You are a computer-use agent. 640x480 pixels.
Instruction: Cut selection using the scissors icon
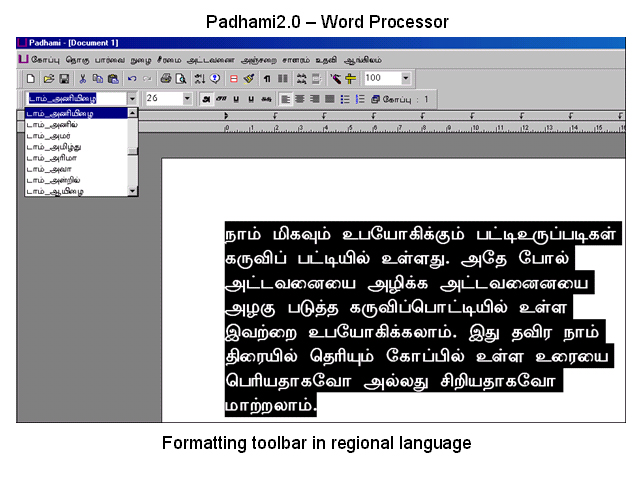(x=83, y=78)
